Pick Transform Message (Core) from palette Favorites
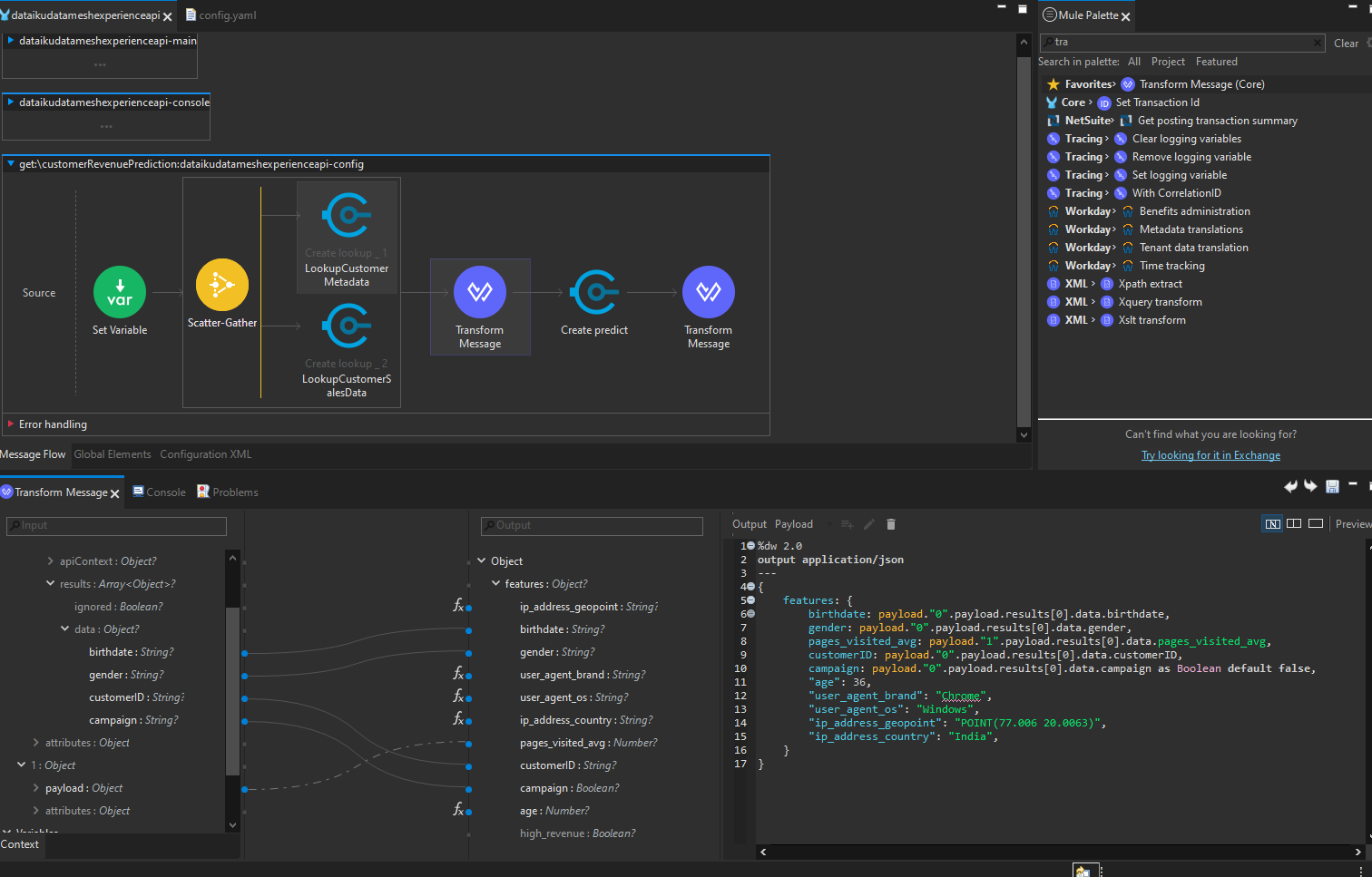This screenshot has height=877, width=1372. click(1201, 84)
